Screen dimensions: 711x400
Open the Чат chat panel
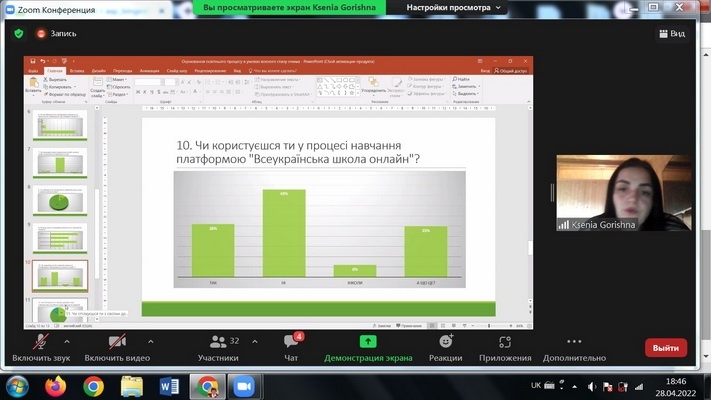click(x=291, y=345)
